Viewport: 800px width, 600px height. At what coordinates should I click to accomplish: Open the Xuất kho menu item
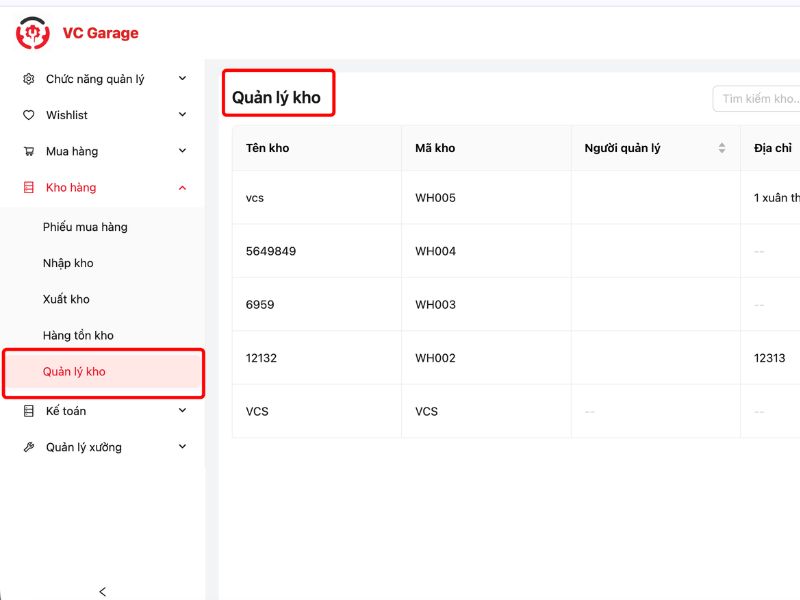coord(66,299)
